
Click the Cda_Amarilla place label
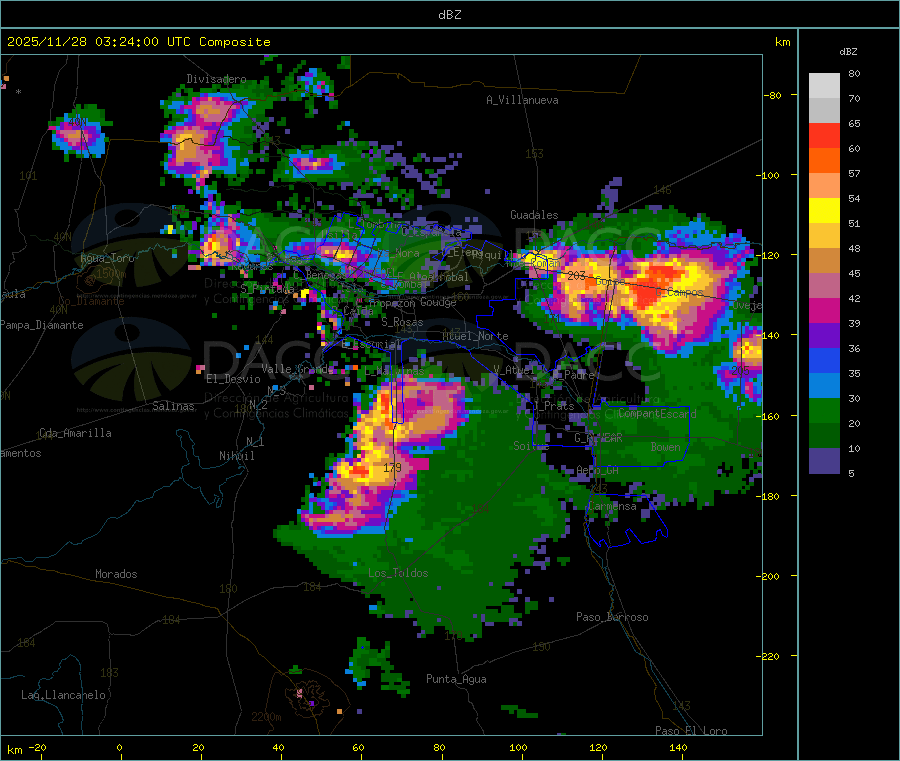(x=75, y=433)
